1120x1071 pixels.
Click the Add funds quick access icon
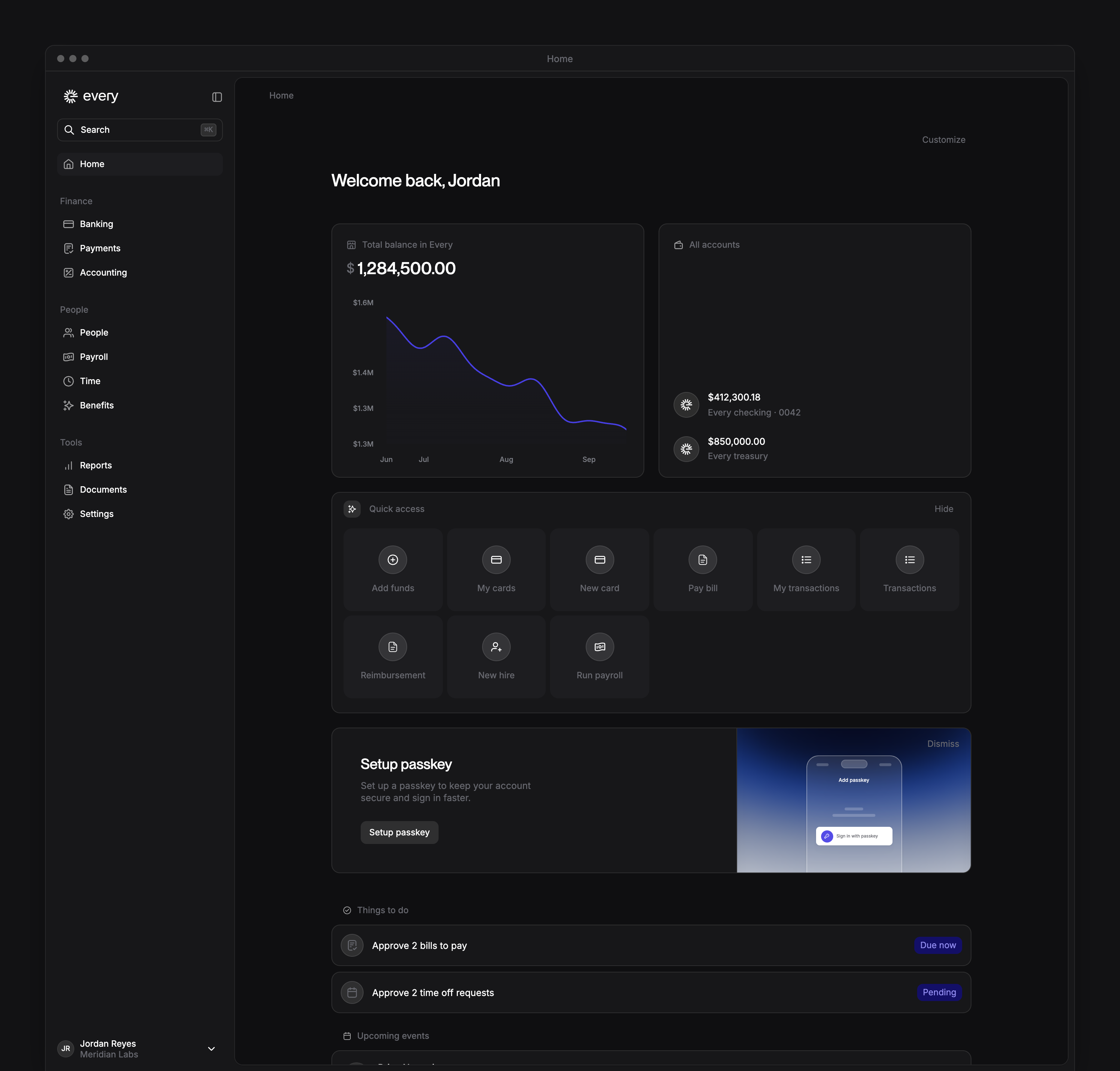click(x=393, y=559)
